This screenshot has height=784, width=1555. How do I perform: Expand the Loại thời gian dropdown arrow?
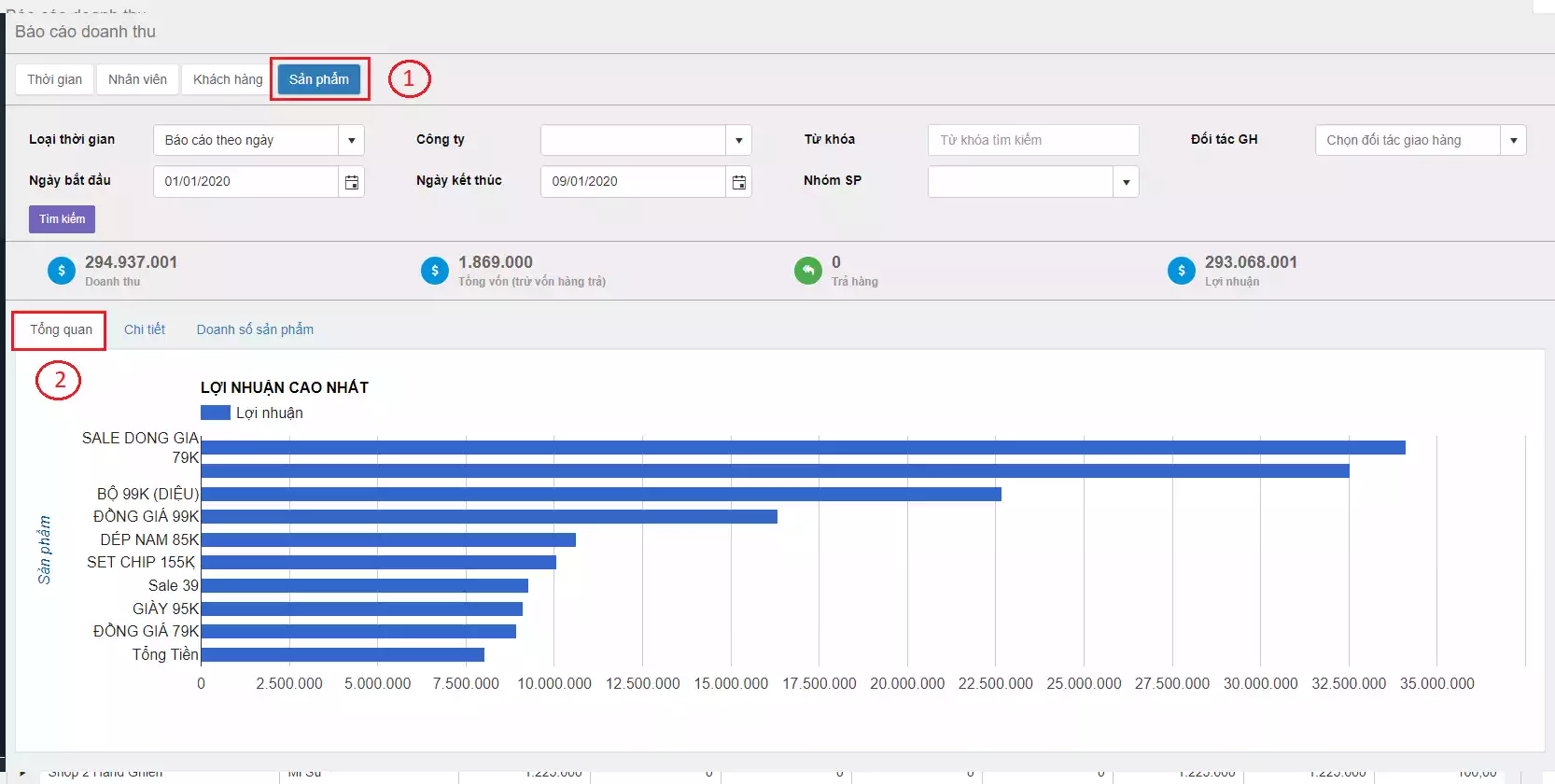point(351,141)
